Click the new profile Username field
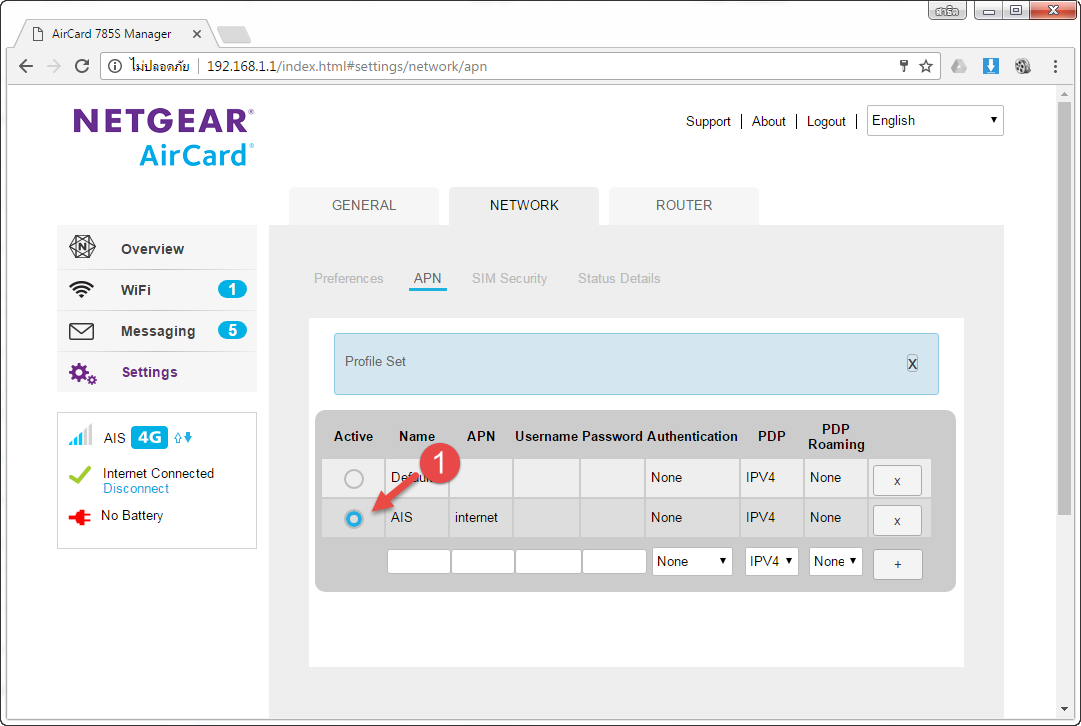The height and width of the screenshot is (726, 1081). (548, 561)
